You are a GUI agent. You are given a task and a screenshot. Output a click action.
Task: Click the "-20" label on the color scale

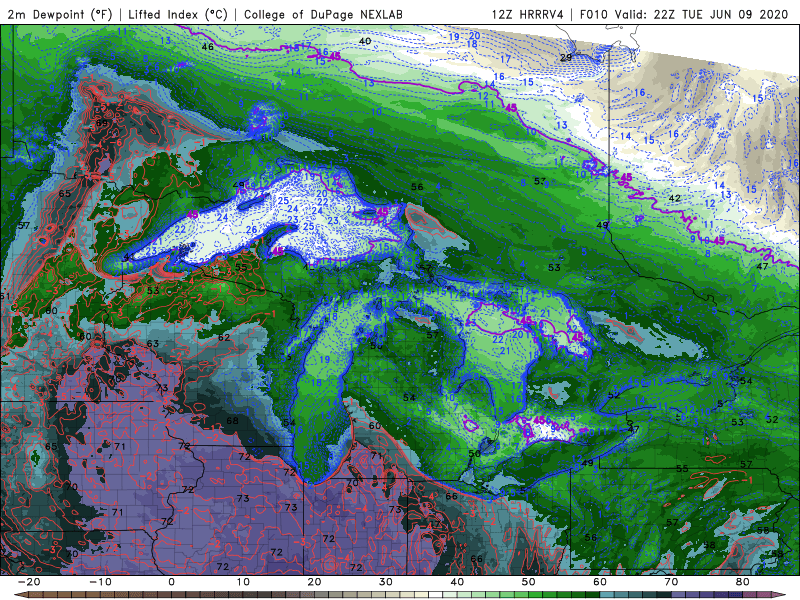(29, 582)
